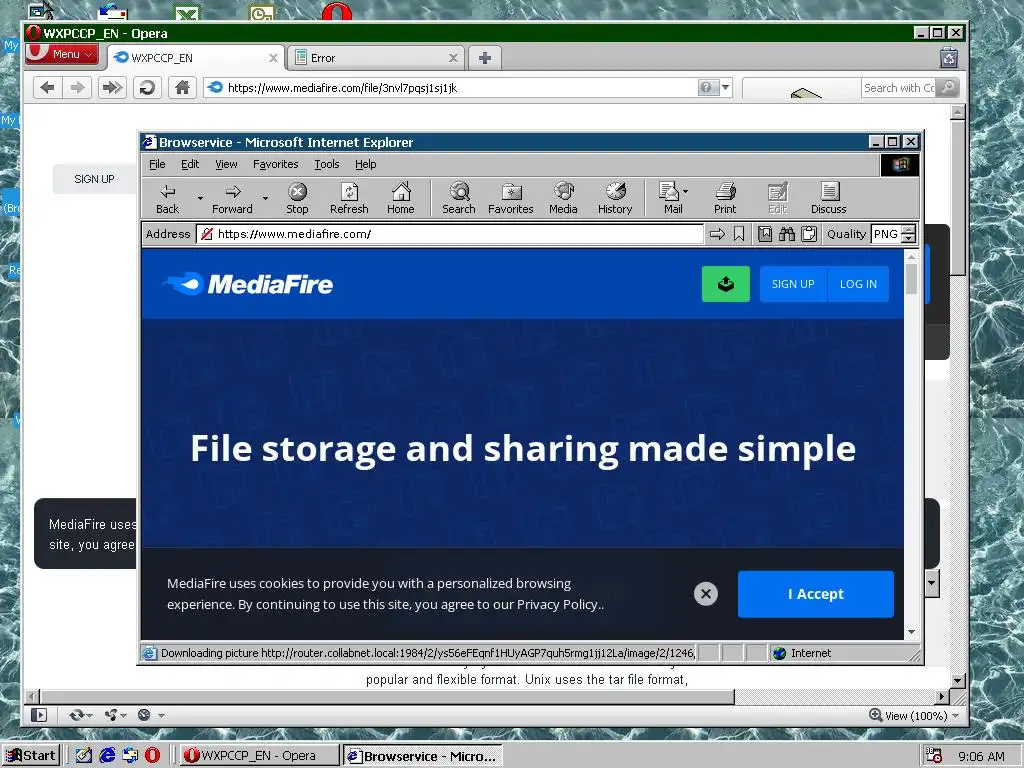Screen dimensions: 1024x768
Task: Open the Opera Unite dropdown in status bar
Action: click(x=115, y=715)
